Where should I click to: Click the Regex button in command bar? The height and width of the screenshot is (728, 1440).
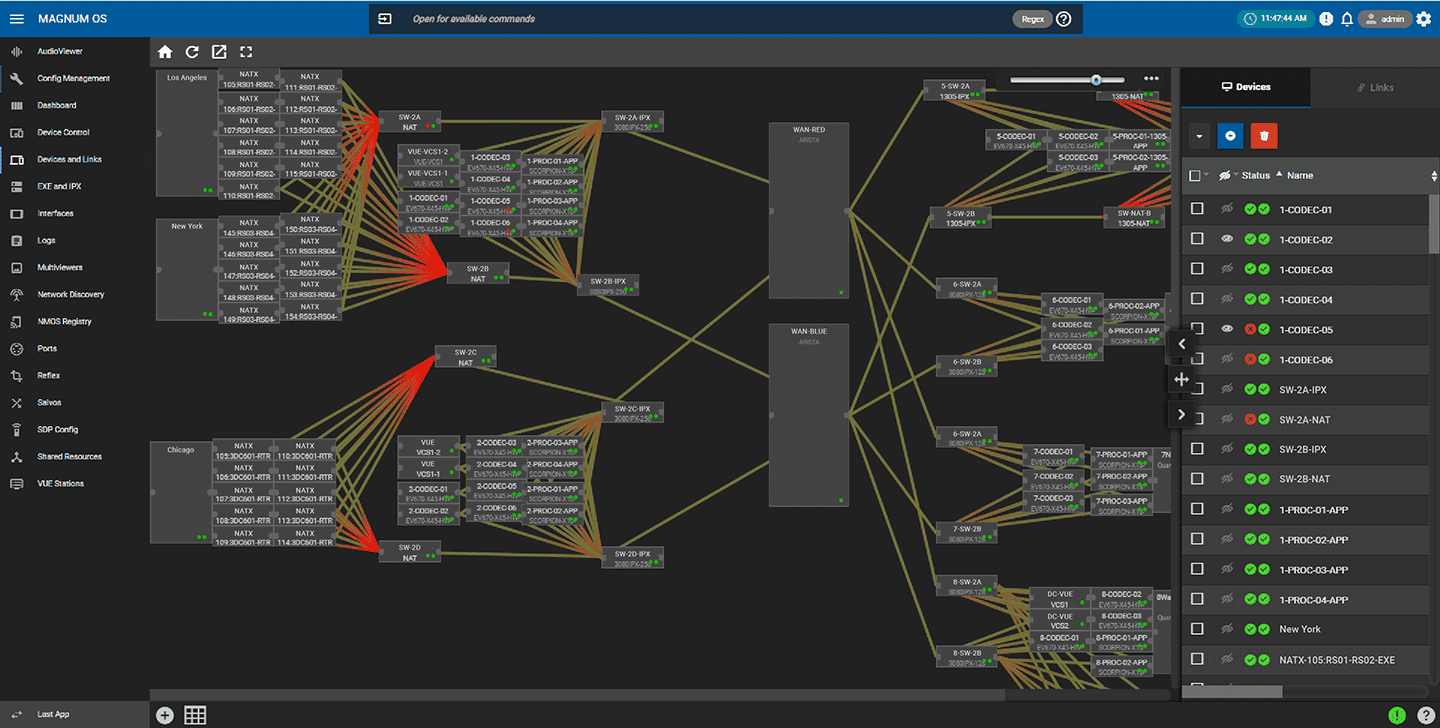tap(1033, 18)
